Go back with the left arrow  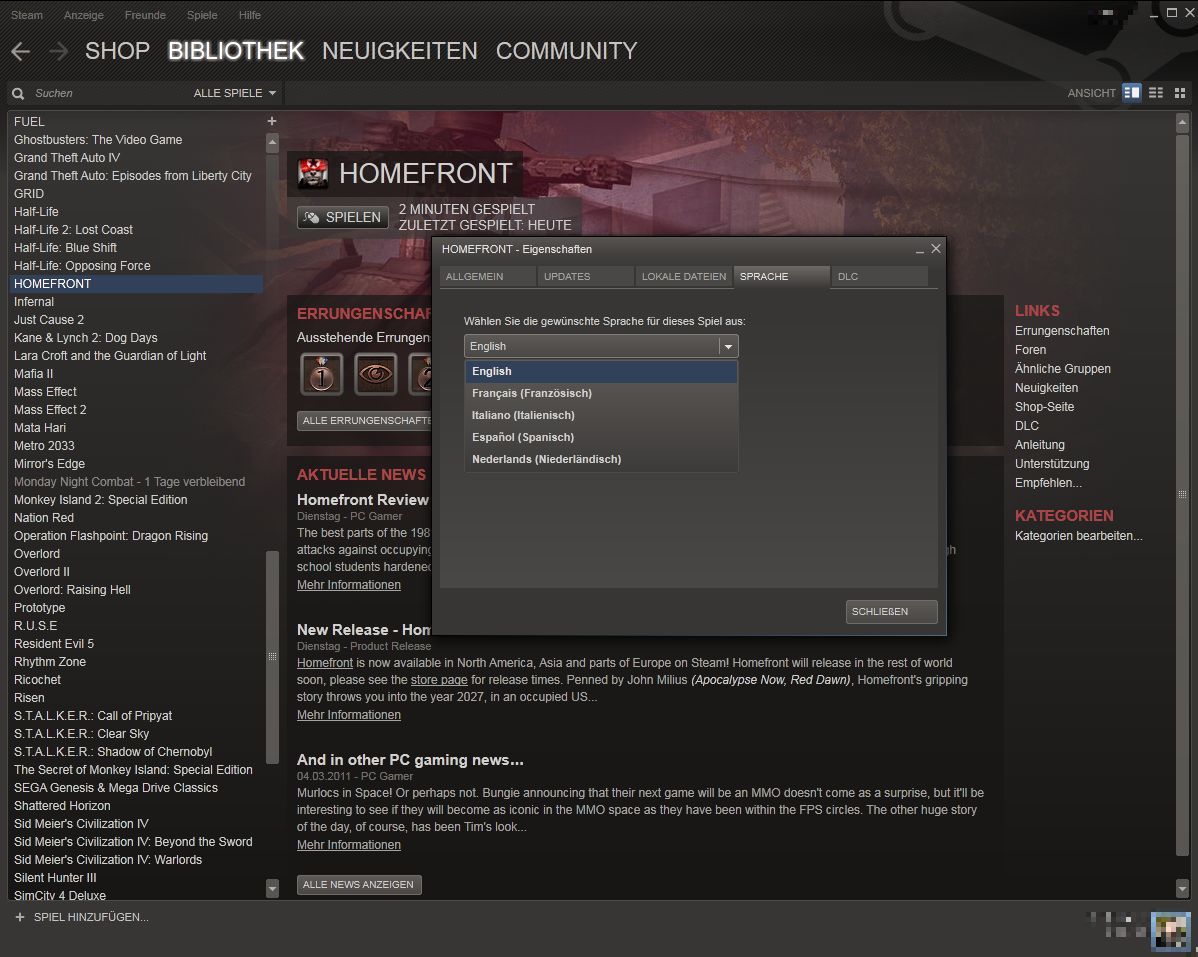pos(21,51)
